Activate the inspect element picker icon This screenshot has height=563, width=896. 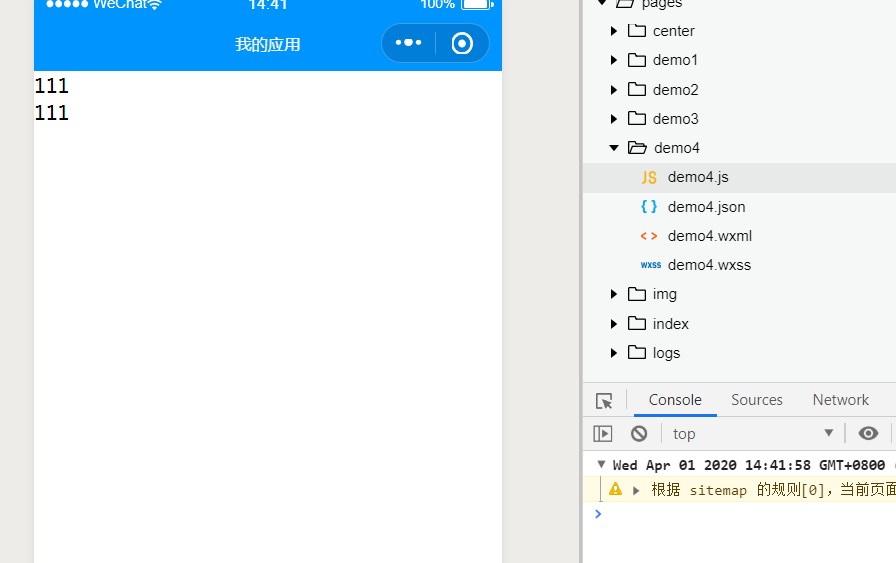(604, 401)
